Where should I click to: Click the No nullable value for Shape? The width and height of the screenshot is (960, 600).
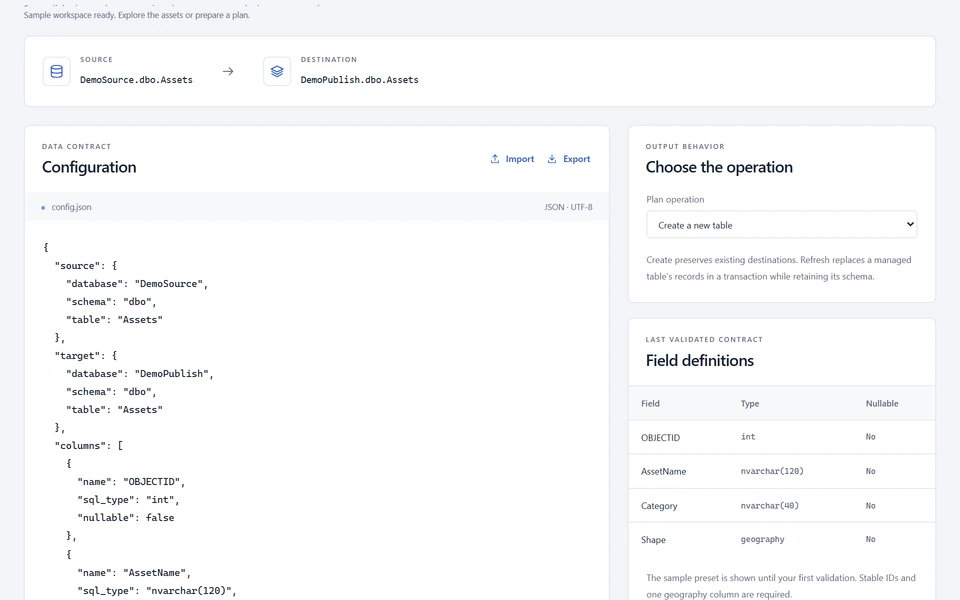click(x=871, y=539)
